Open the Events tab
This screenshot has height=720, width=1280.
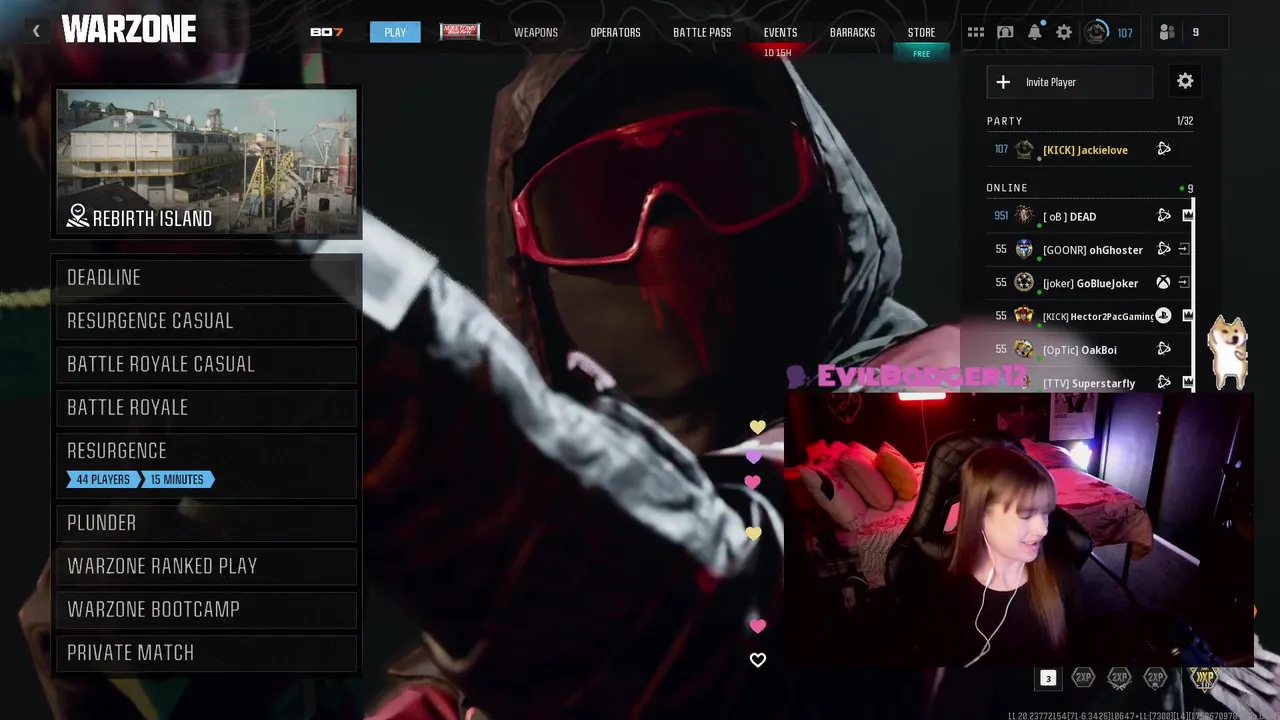[780, 32]
